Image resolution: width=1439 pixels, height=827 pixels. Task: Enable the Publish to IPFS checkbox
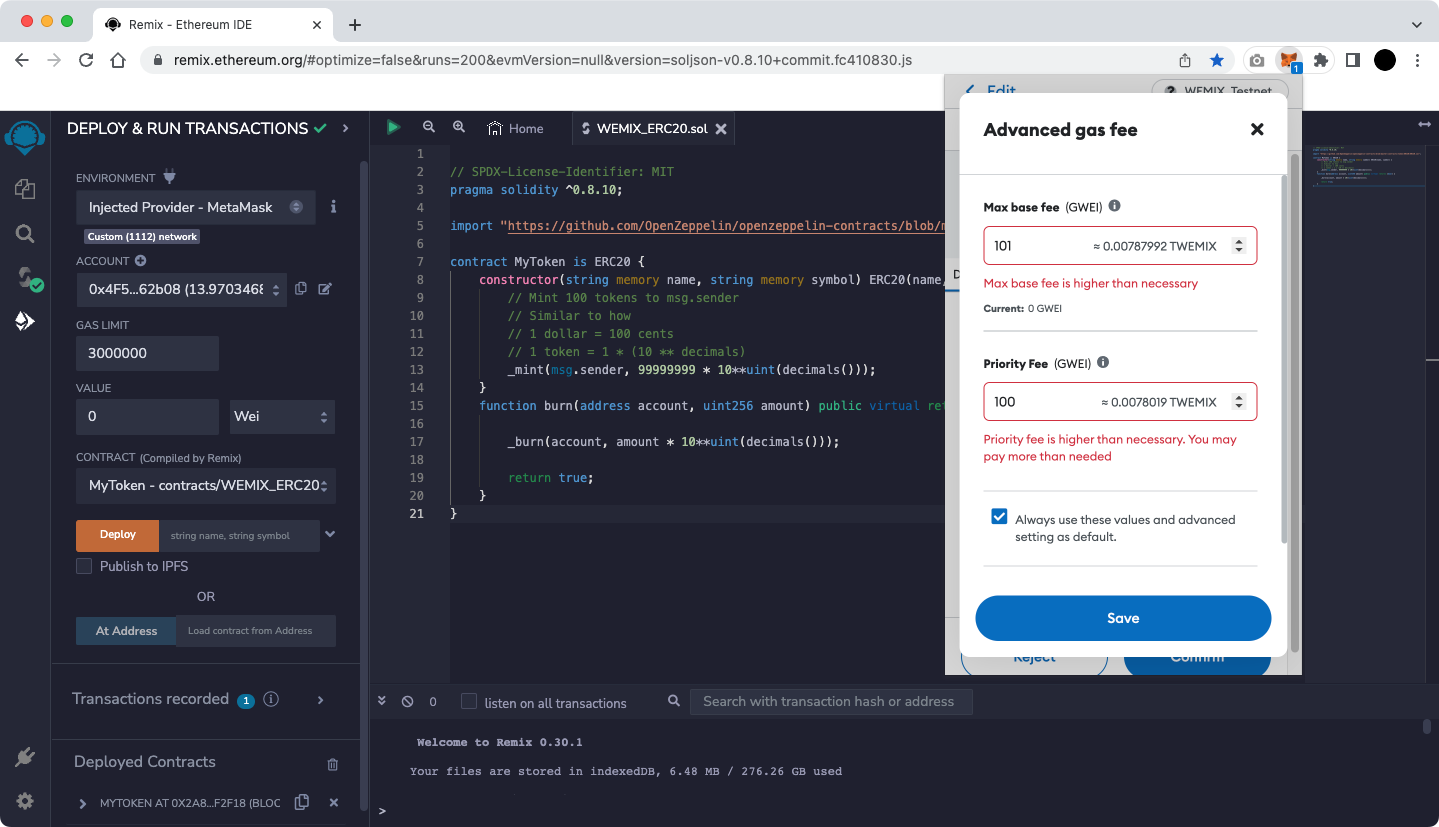pyautogui.click(x=84, y=566)
